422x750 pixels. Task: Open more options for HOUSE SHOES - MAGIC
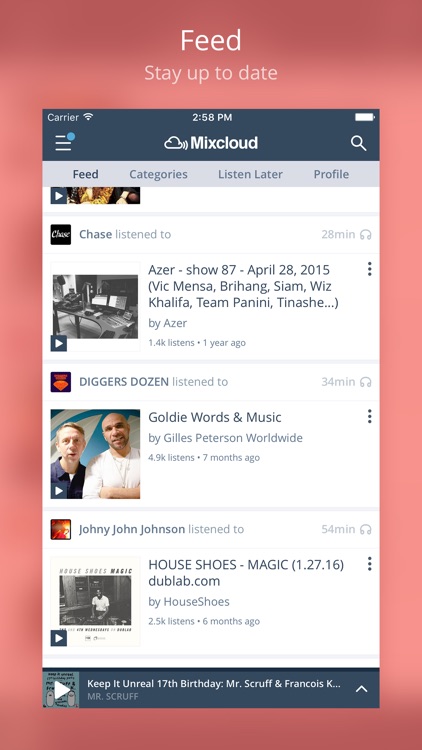pos(369,564)
